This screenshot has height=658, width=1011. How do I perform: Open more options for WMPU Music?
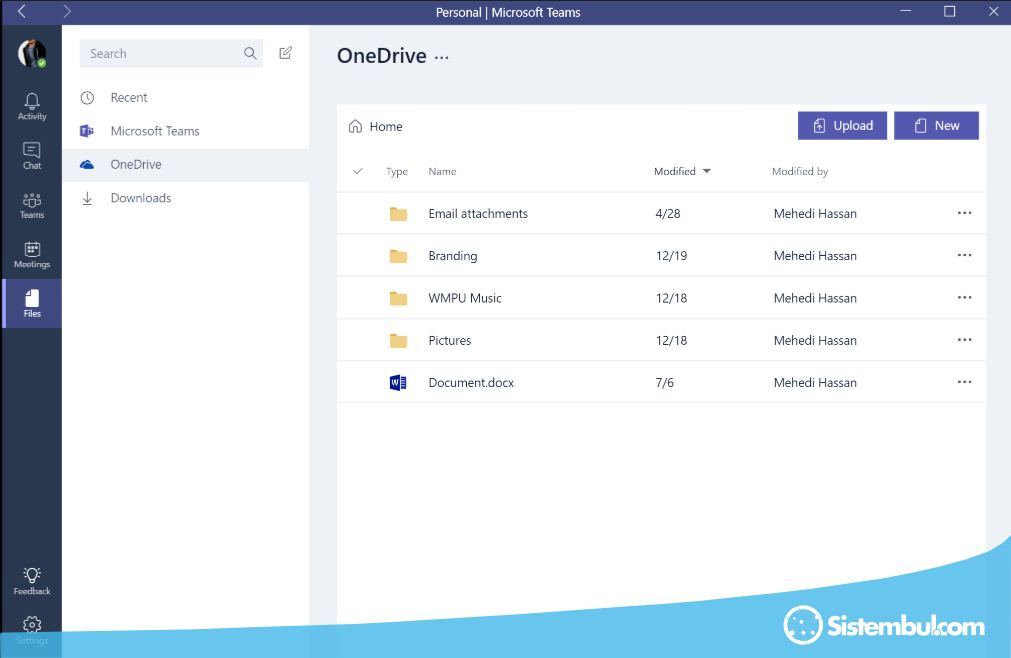(x=965, y=297)
